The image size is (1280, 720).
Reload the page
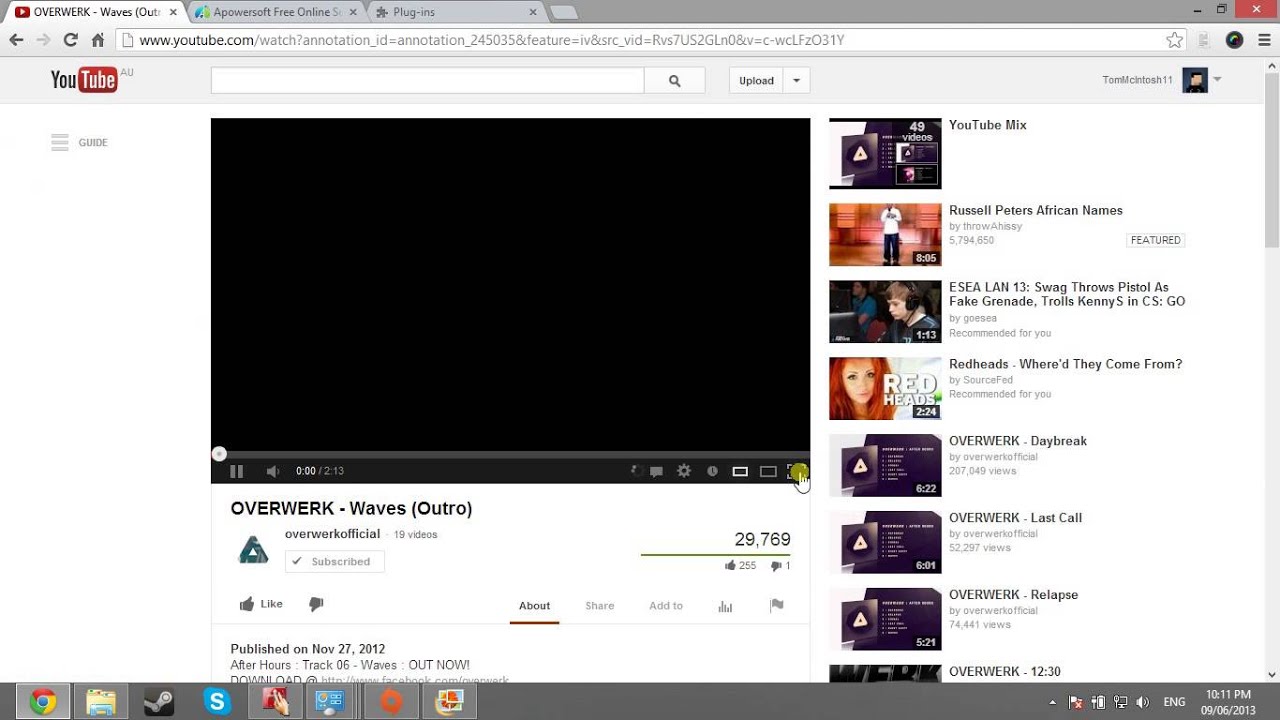(x=70, y=40)
